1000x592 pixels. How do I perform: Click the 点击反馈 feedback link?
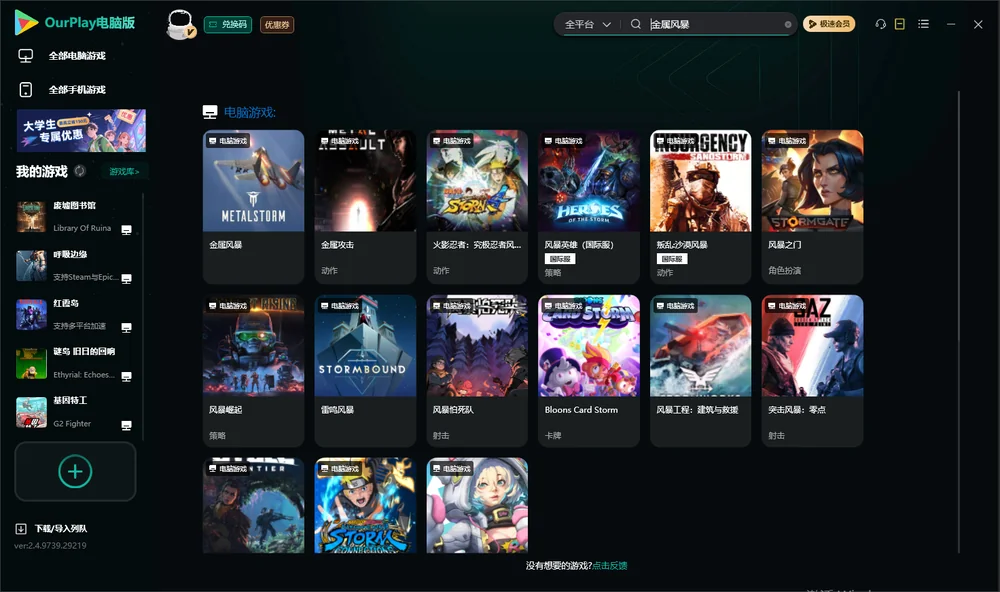[610, 566]
